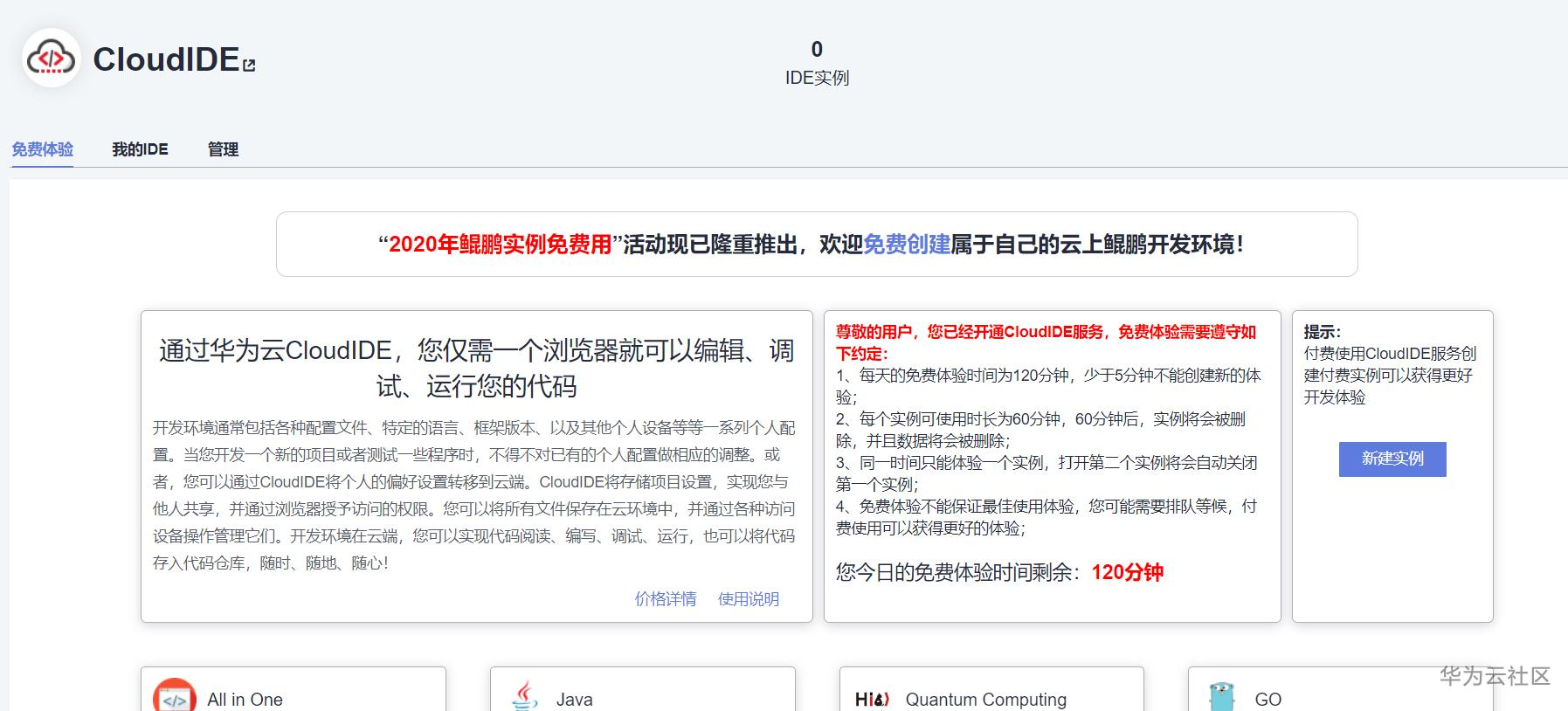Viewport: 1568px width, 711px height.
Task: Switch to the 免费体验 tab
Action: (43, 149)
